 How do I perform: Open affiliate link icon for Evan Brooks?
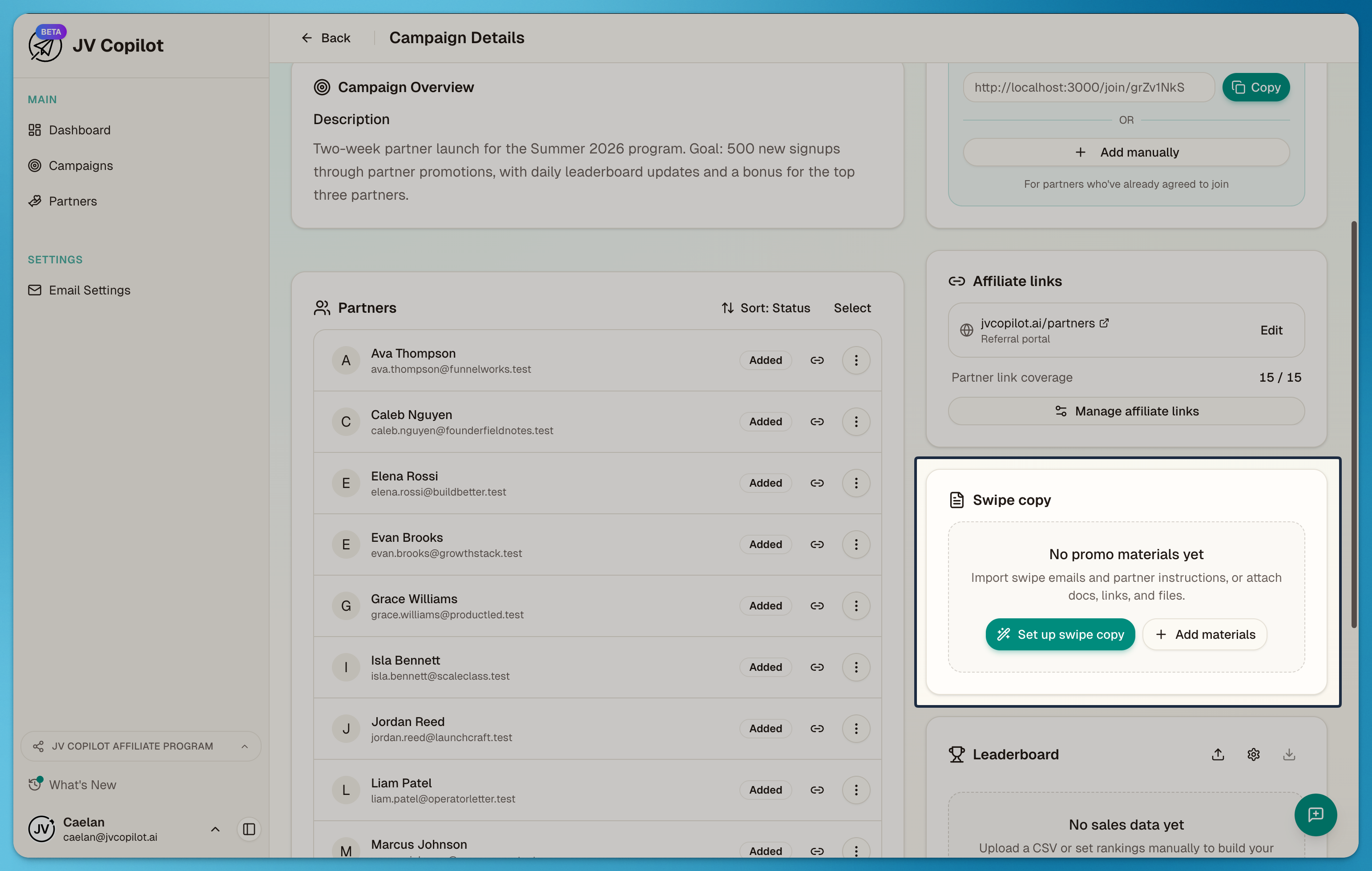point(817,544)
